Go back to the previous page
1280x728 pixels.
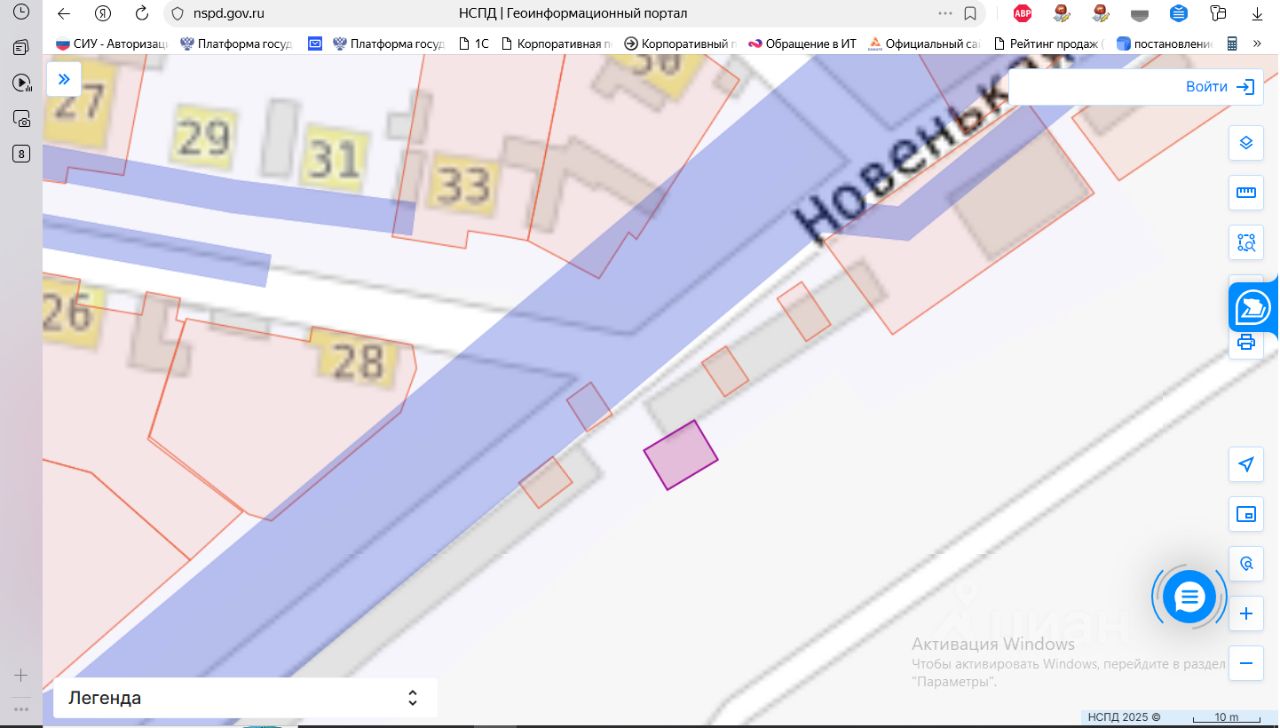pyautogui.click(x=64, y=14)
